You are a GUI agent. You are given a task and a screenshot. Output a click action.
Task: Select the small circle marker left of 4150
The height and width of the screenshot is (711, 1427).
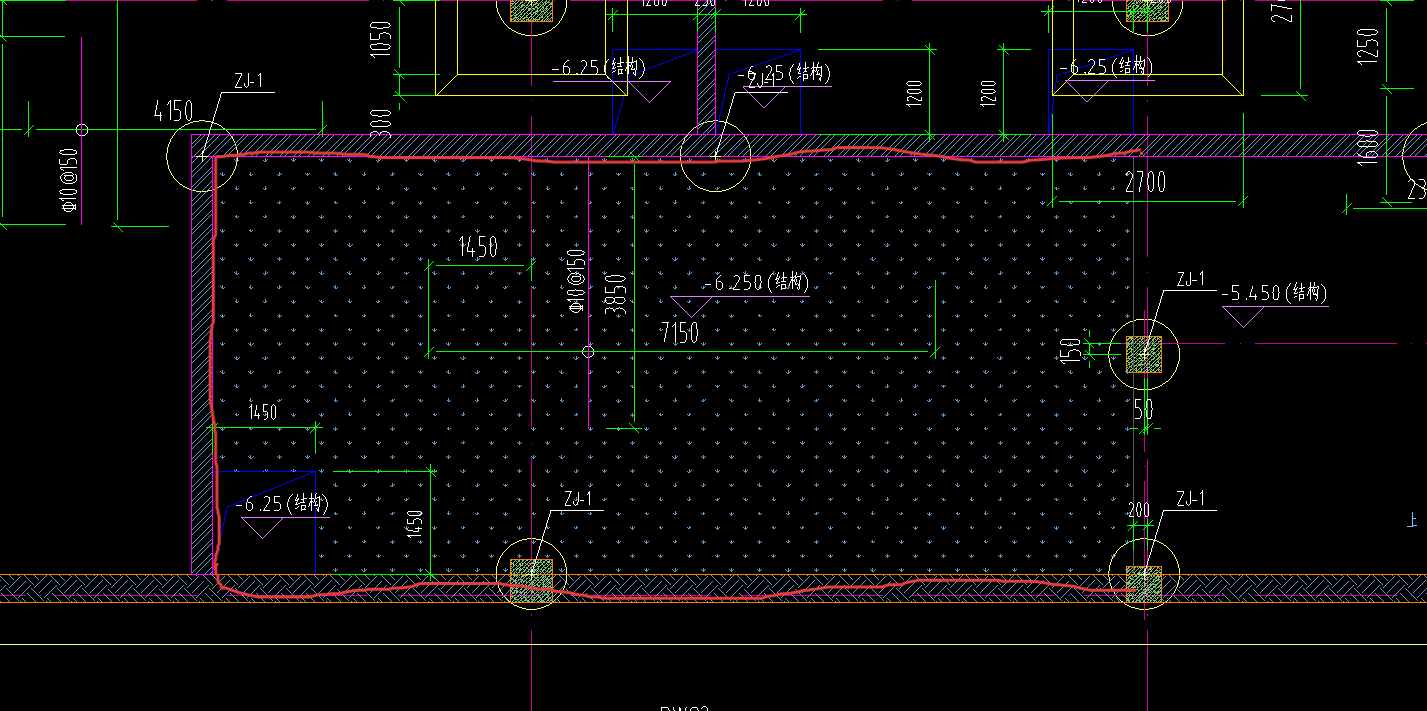click(x=82, y=129)
